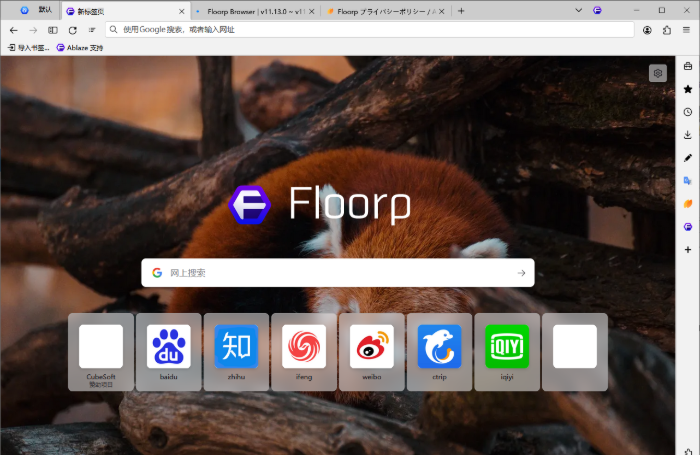This screenshot has height=455, width=700.
Task: Open the CubeSoft shortcut tile
Action: [x=101, y=352]
